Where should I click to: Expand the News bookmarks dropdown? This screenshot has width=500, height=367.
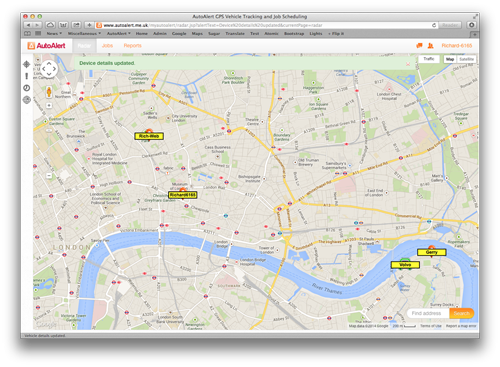click(x=54, y=33)
